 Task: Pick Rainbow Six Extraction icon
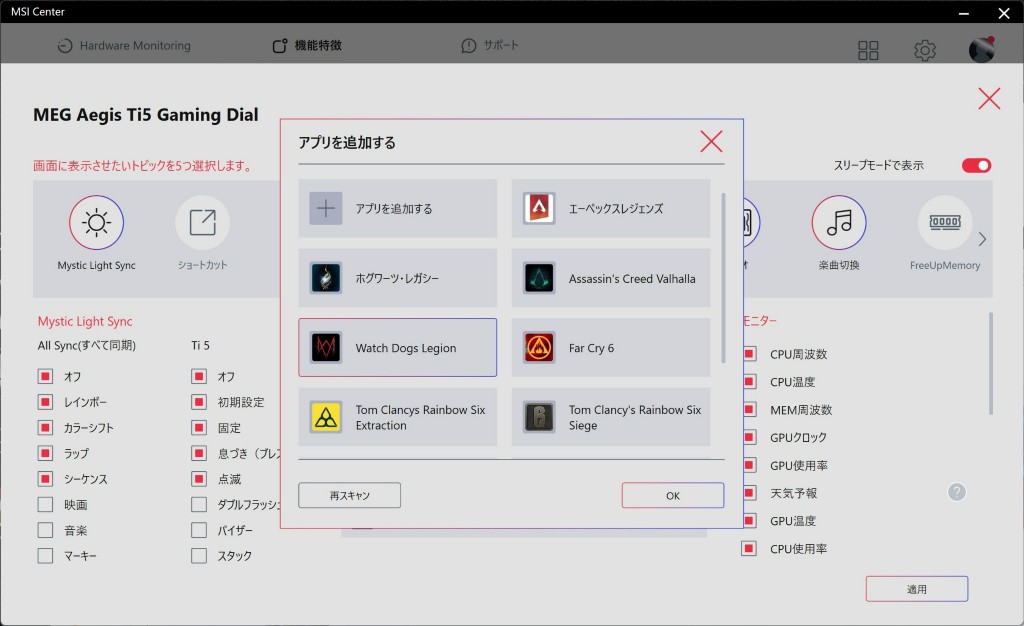(x=325, y=417)
